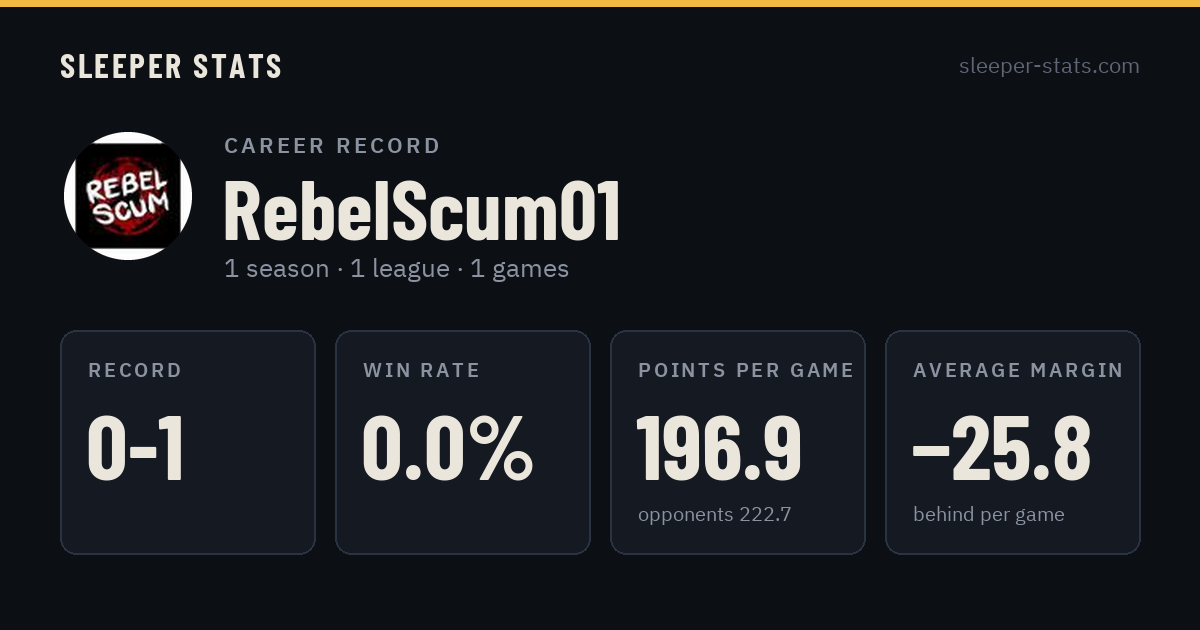The width and height of the screenshot is (1200, 630).
Task: Open the sleeper-stats.com link
Action: point(1049,66)
